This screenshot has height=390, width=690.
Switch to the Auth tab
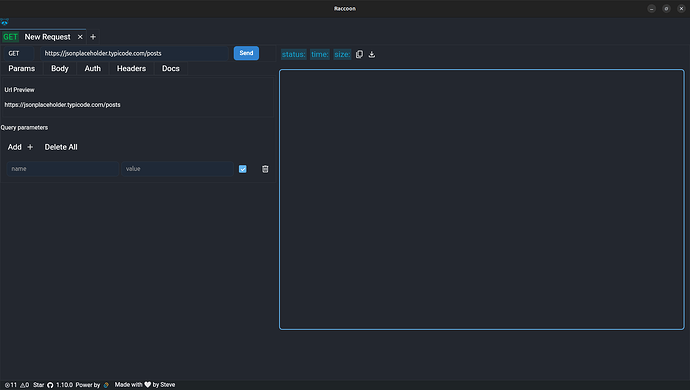pos(92,68)
